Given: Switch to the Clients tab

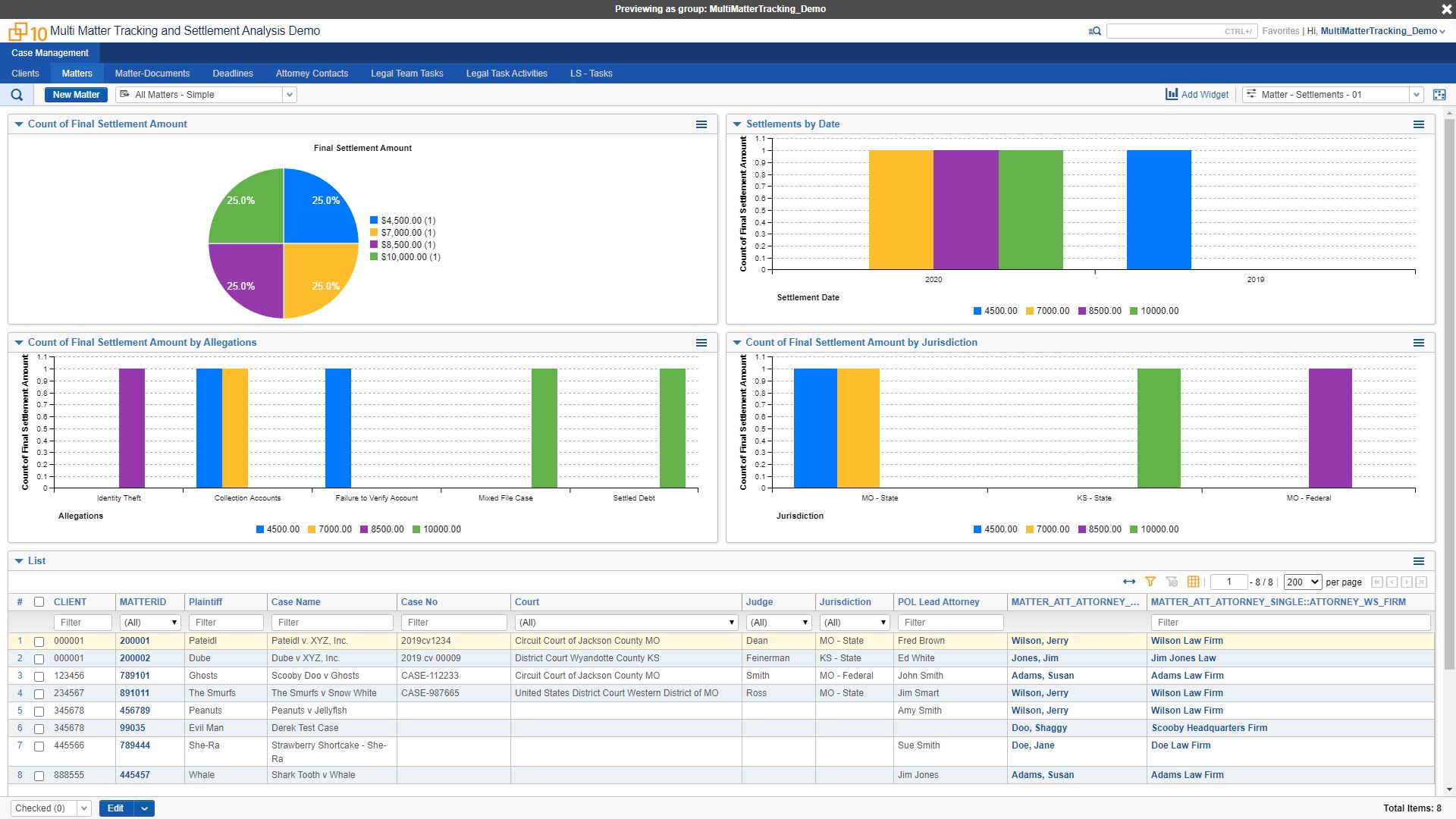Looking at the screenshot, I should coord(25,73).
